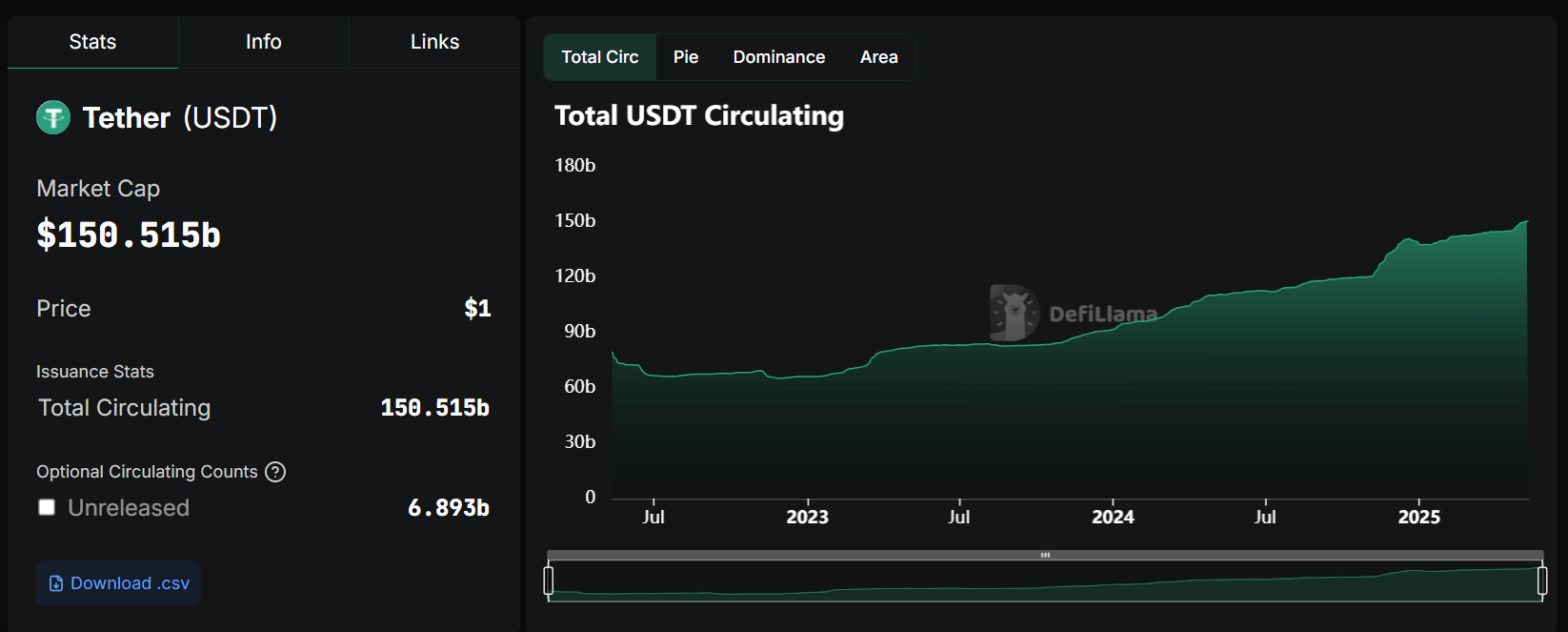Screen dimensions: 1568x632
Task: Click the 2024 label on the x-axis
Action: (x=1113, y=517)
